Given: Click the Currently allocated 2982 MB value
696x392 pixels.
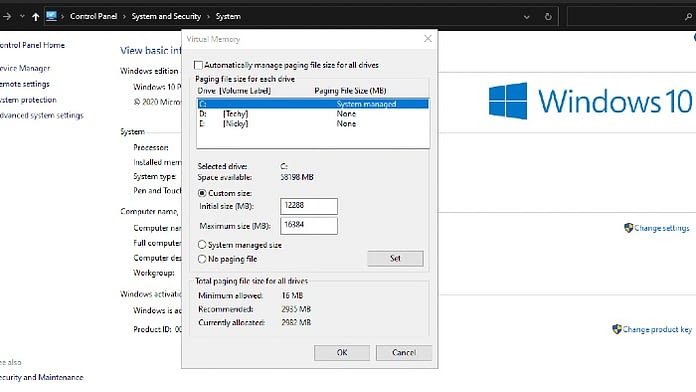Looking at the screenshot, I should pyautogui.click(x=296, y=322).
